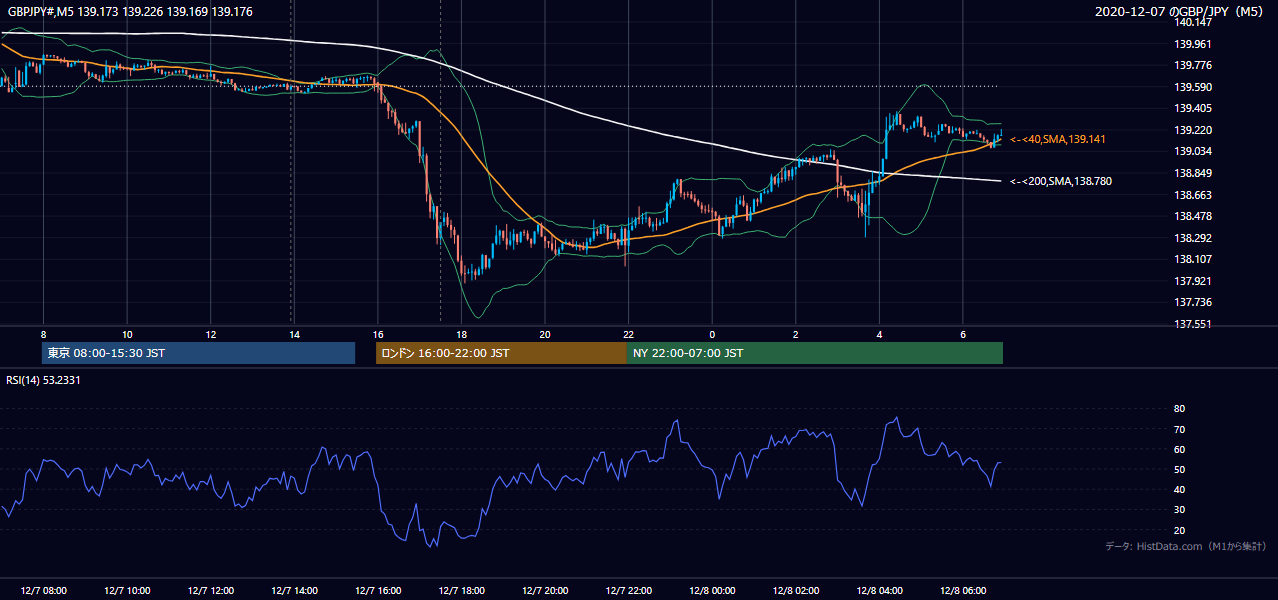
Task: Click hour label 0 under price chart
Action: (x=712, y=334)
